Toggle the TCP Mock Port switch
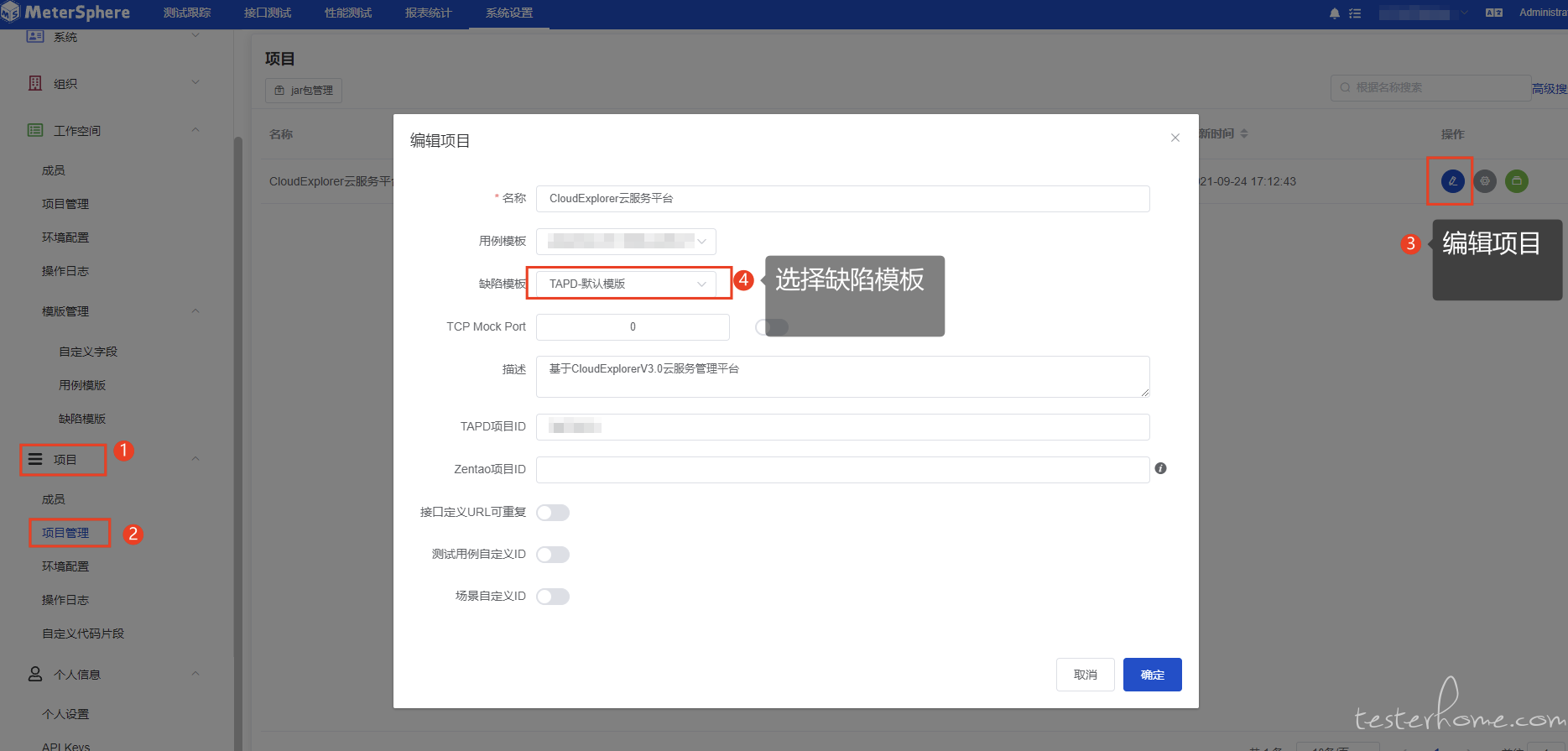The image size is (1568, 751). (772, 326)
